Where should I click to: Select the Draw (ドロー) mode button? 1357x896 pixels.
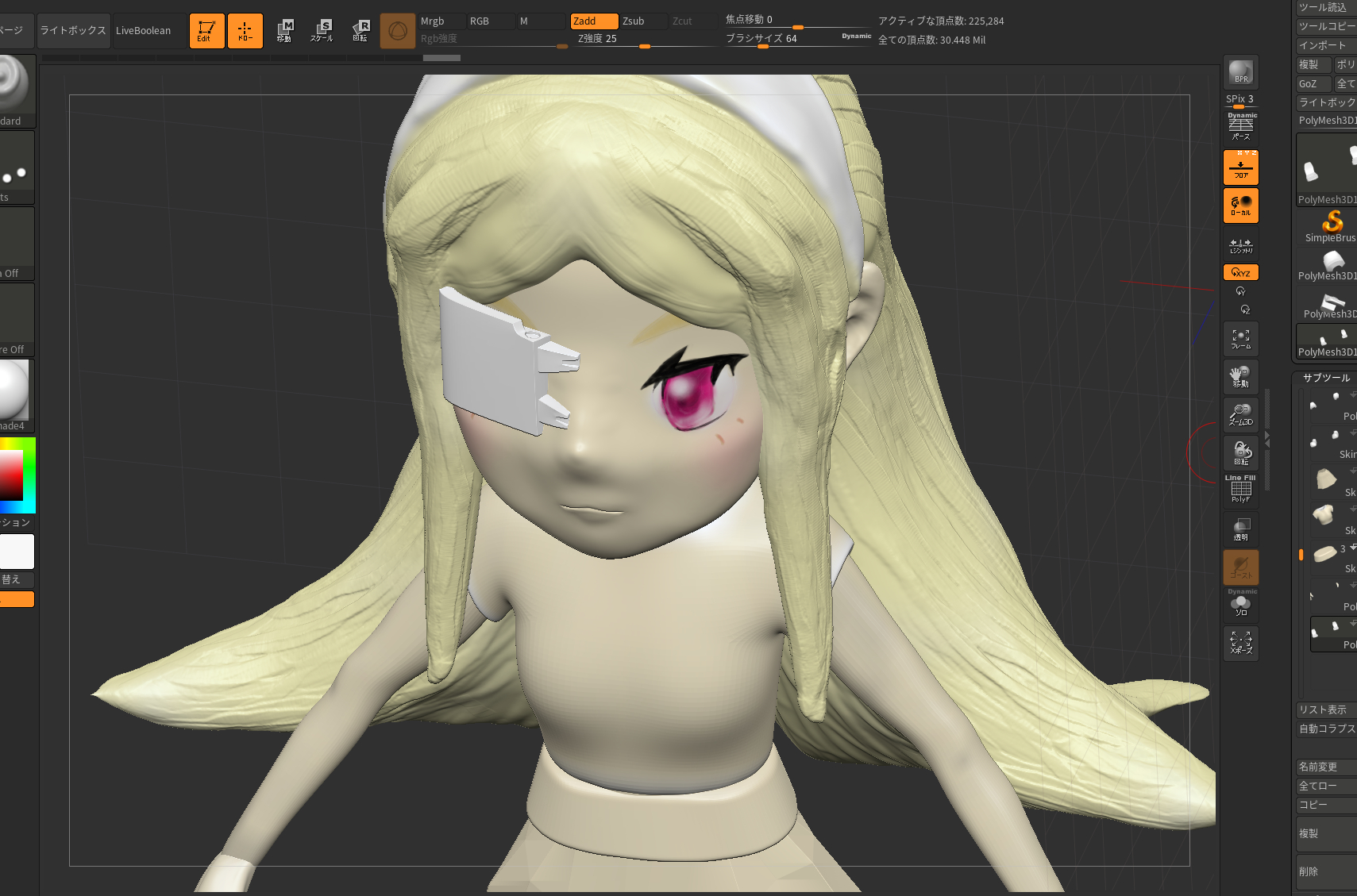click(x=245, y=31)
